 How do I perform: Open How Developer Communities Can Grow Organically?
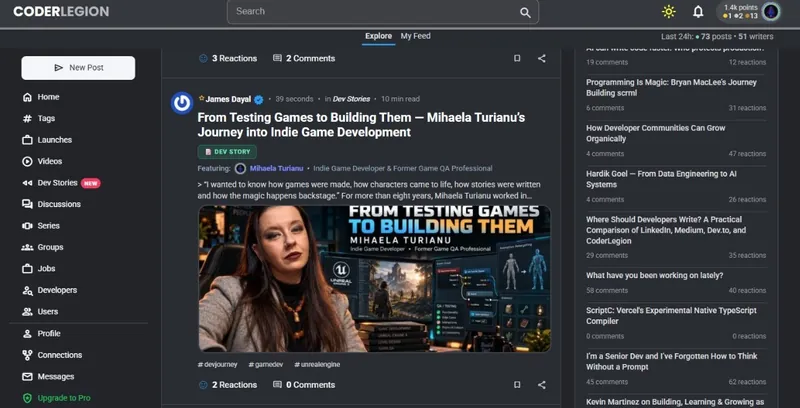(655, 133)
